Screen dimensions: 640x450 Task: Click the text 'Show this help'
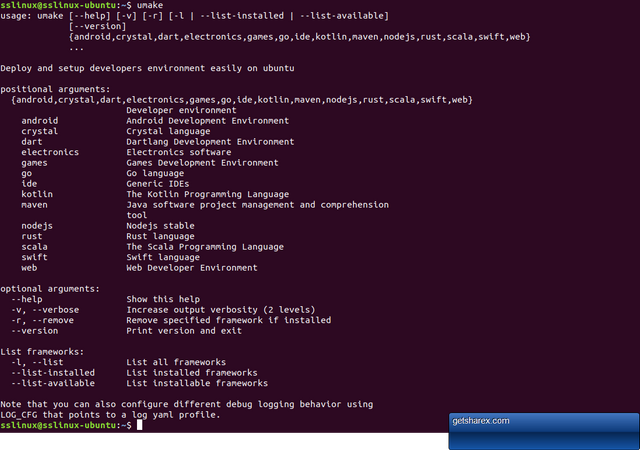pos(163,299)
